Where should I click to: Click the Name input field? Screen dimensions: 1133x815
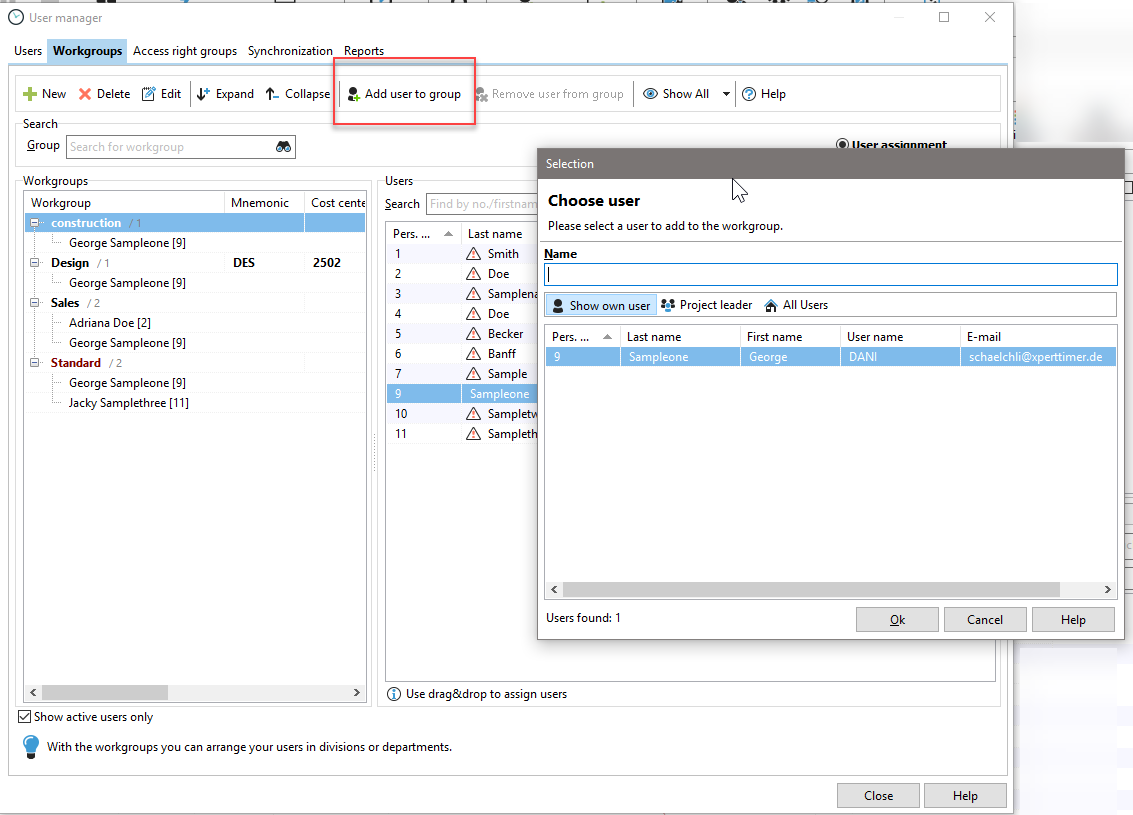coord(830,274)
